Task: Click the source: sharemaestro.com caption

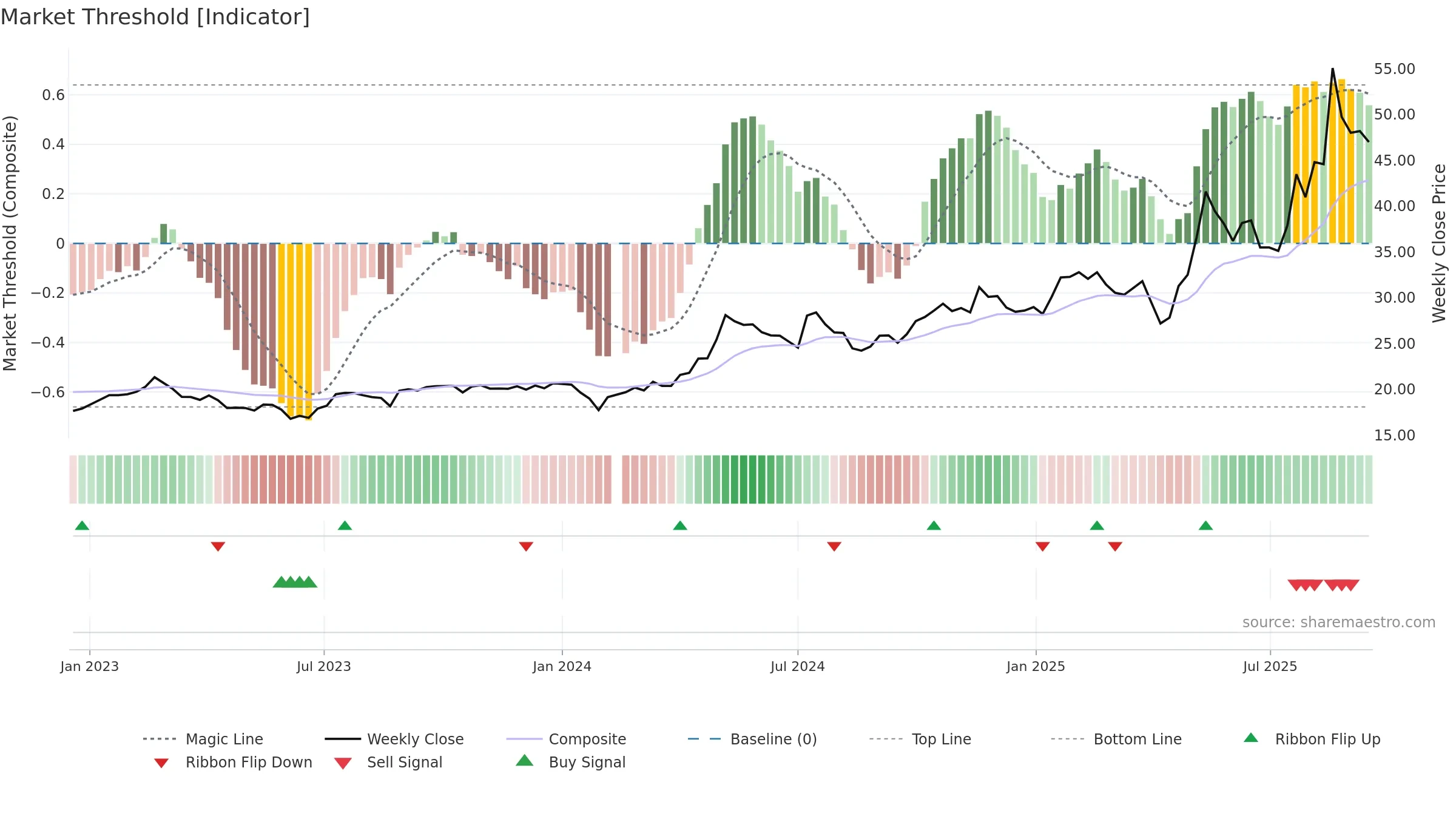Action: tap(1339, 622)
